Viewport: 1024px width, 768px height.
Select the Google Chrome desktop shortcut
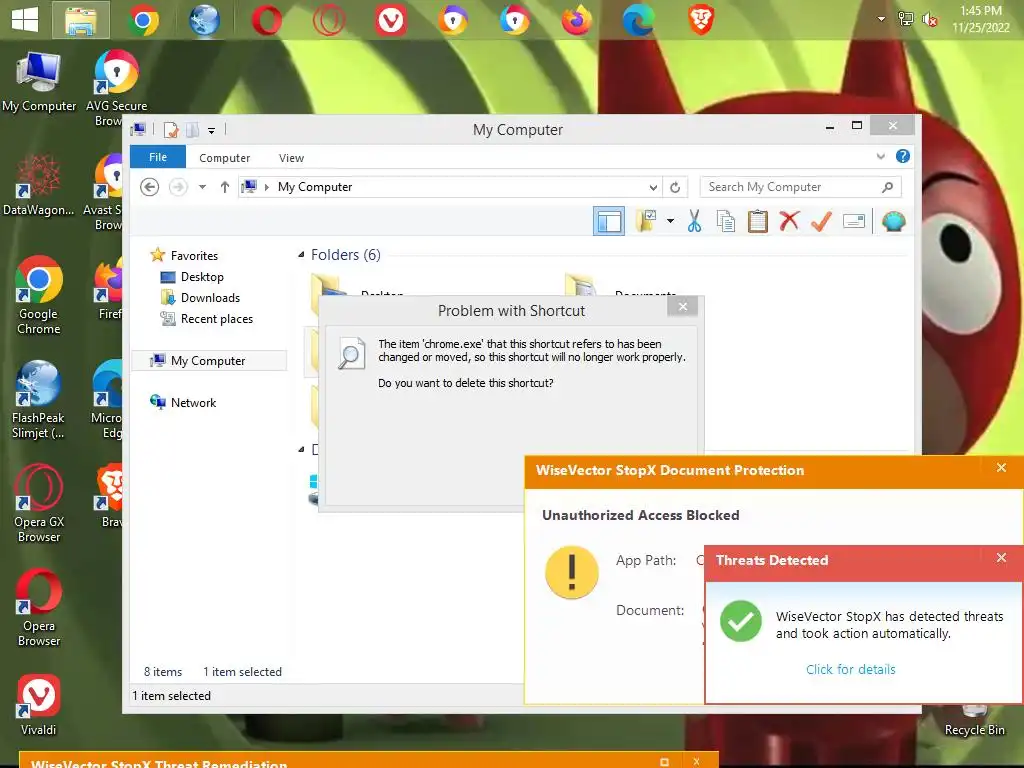pos(39,295)
